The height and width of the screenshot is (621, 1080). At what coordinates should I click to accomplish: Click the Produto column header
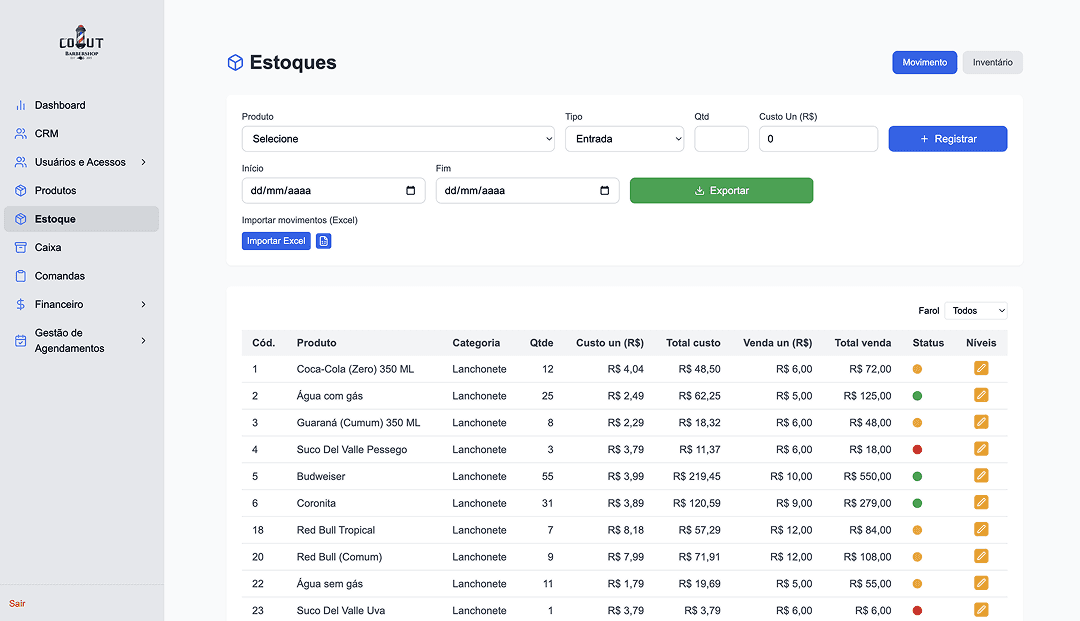coord(316,343)
